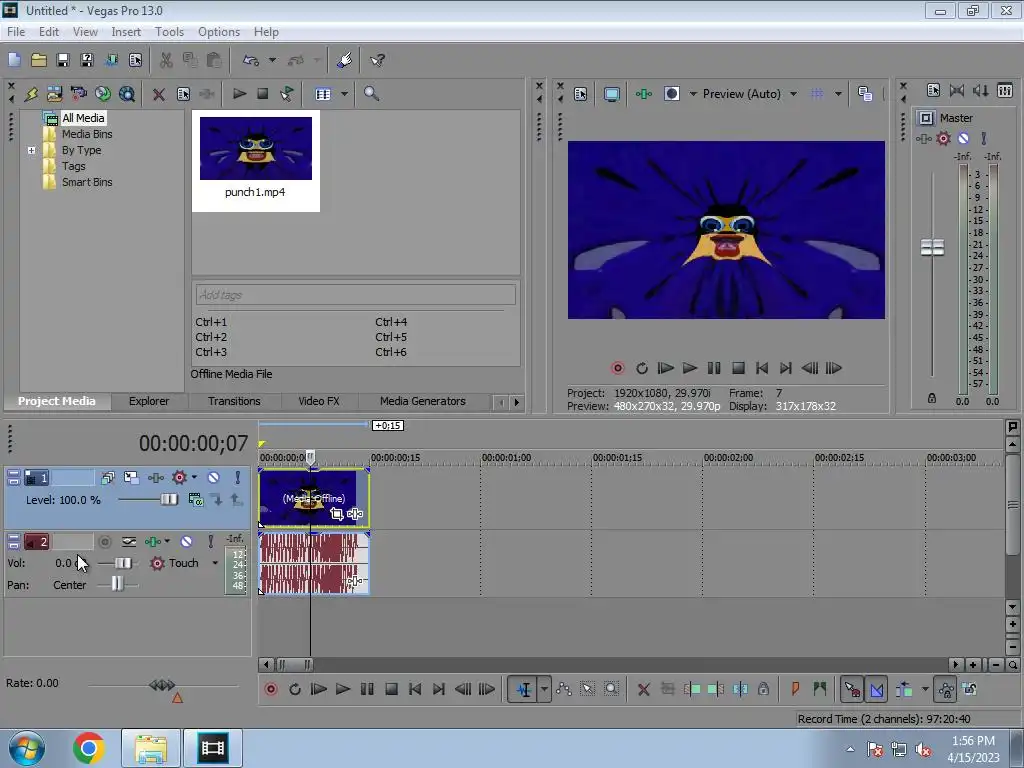Image resolution: width=1024 pixels, height=768 pixels.
Task: Mute video track 1
Action: point(214,477)
